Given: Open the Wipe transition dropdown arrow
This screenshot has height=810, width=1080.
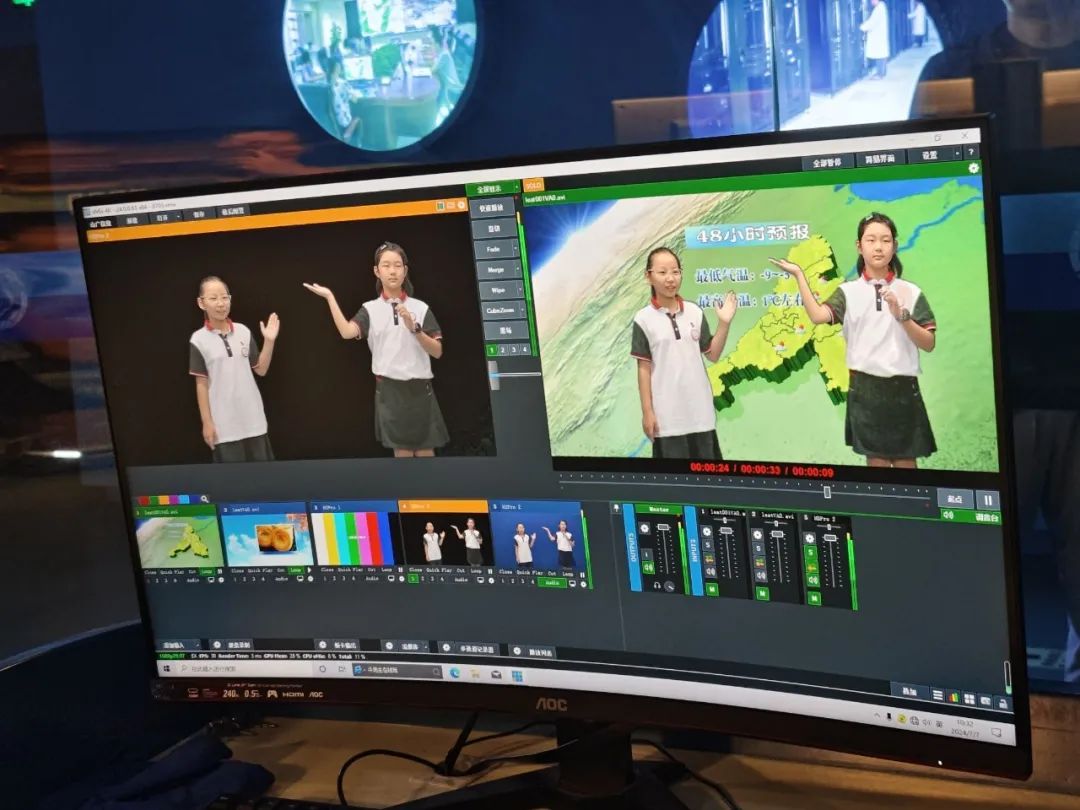Looking at the screenshot, I should pos(519,290).
